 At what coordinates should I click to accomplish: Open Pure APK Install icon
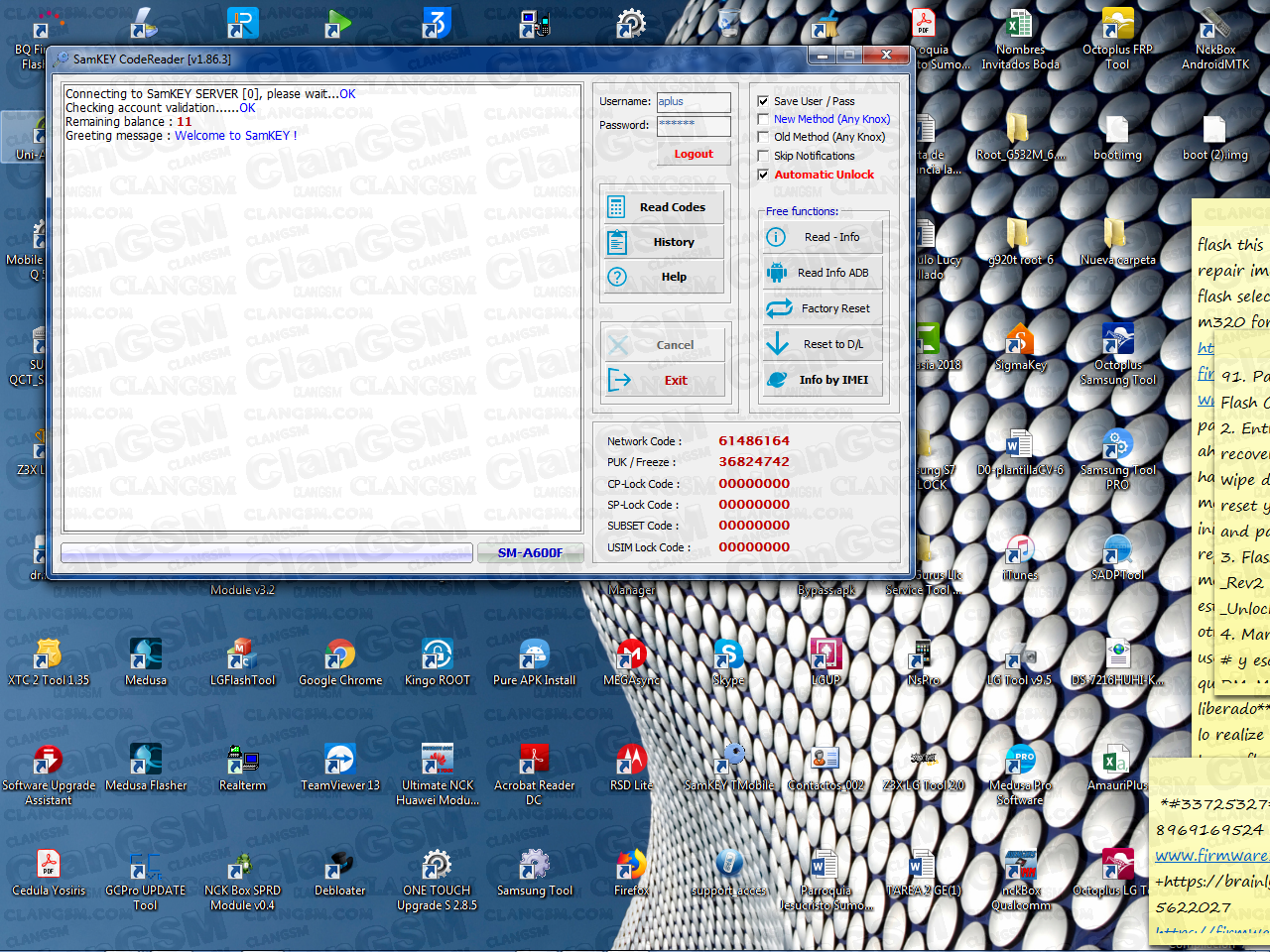tap(534, 662)
